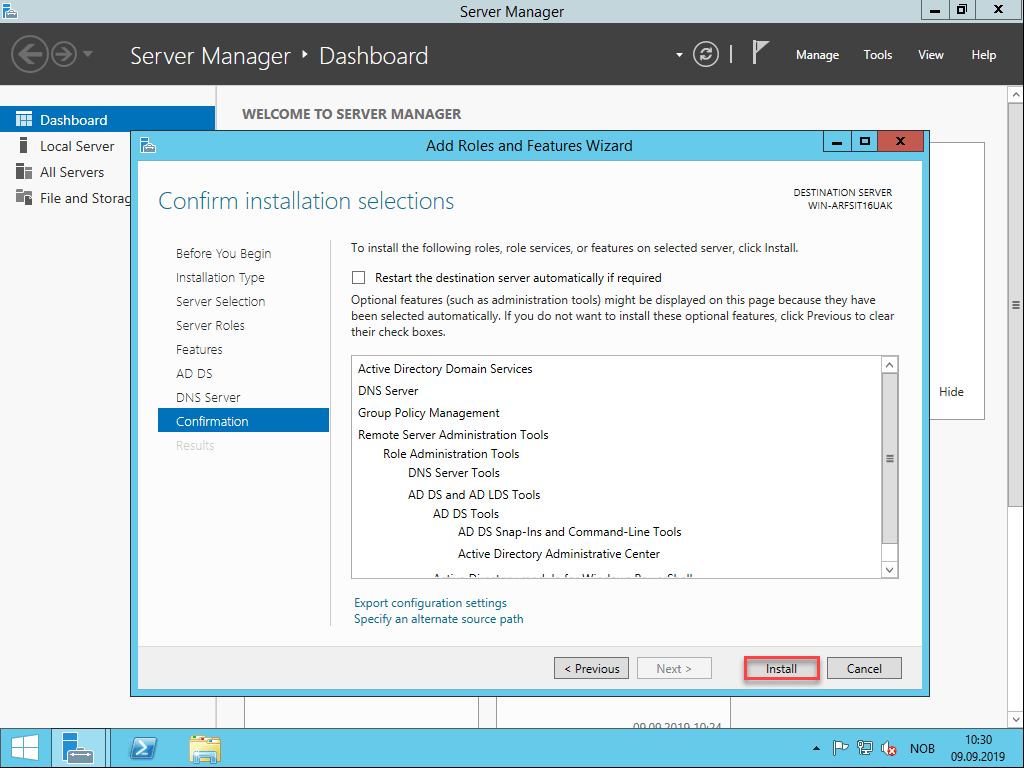Click scroll down arrow in selections list
The height and width of the screenshot is (768, 1024).
pos(889,569)
